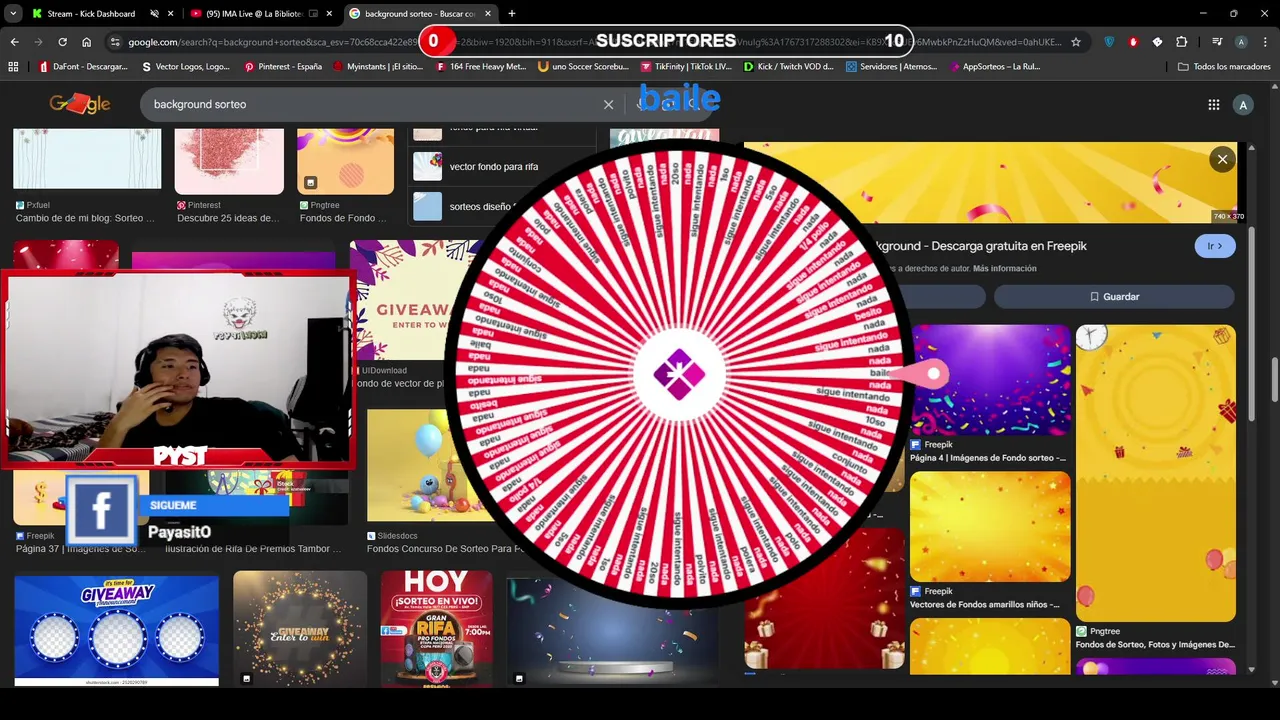
Task: Open the red hand blocker extension
Action: (1133, 42)
